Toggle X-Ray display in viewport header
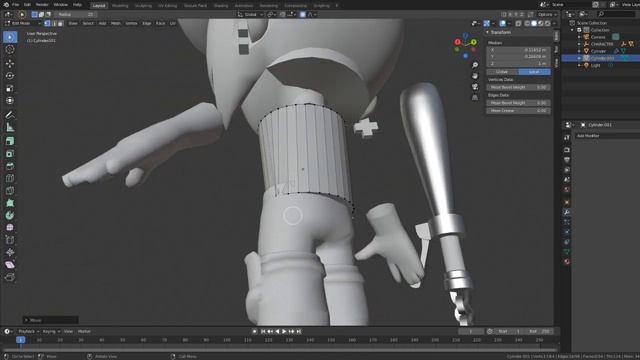 click(x=518, y=23)
